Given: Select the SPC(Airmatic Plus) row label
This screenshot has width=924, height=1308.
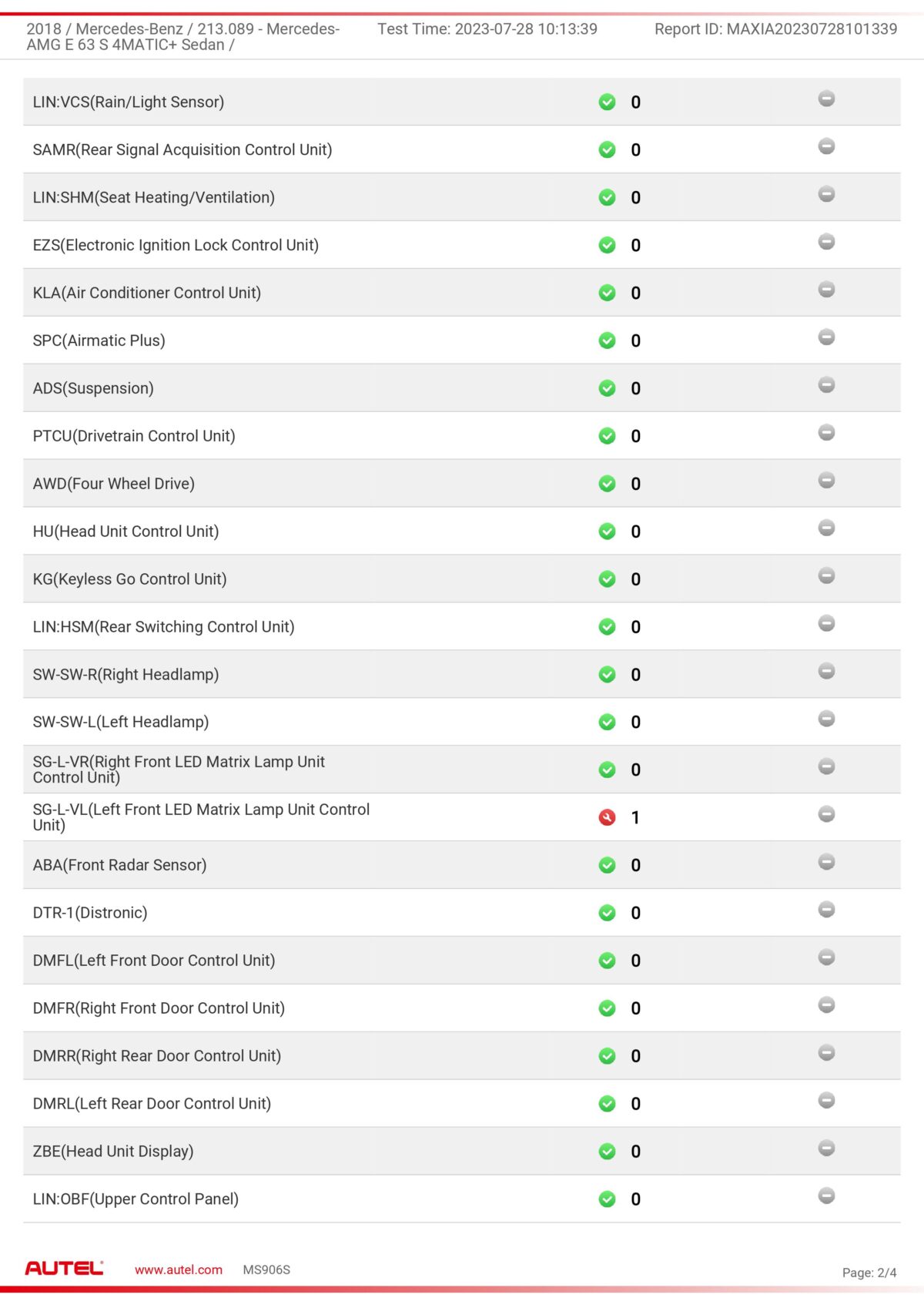Looking at the screenshot, I should point(99,340).
